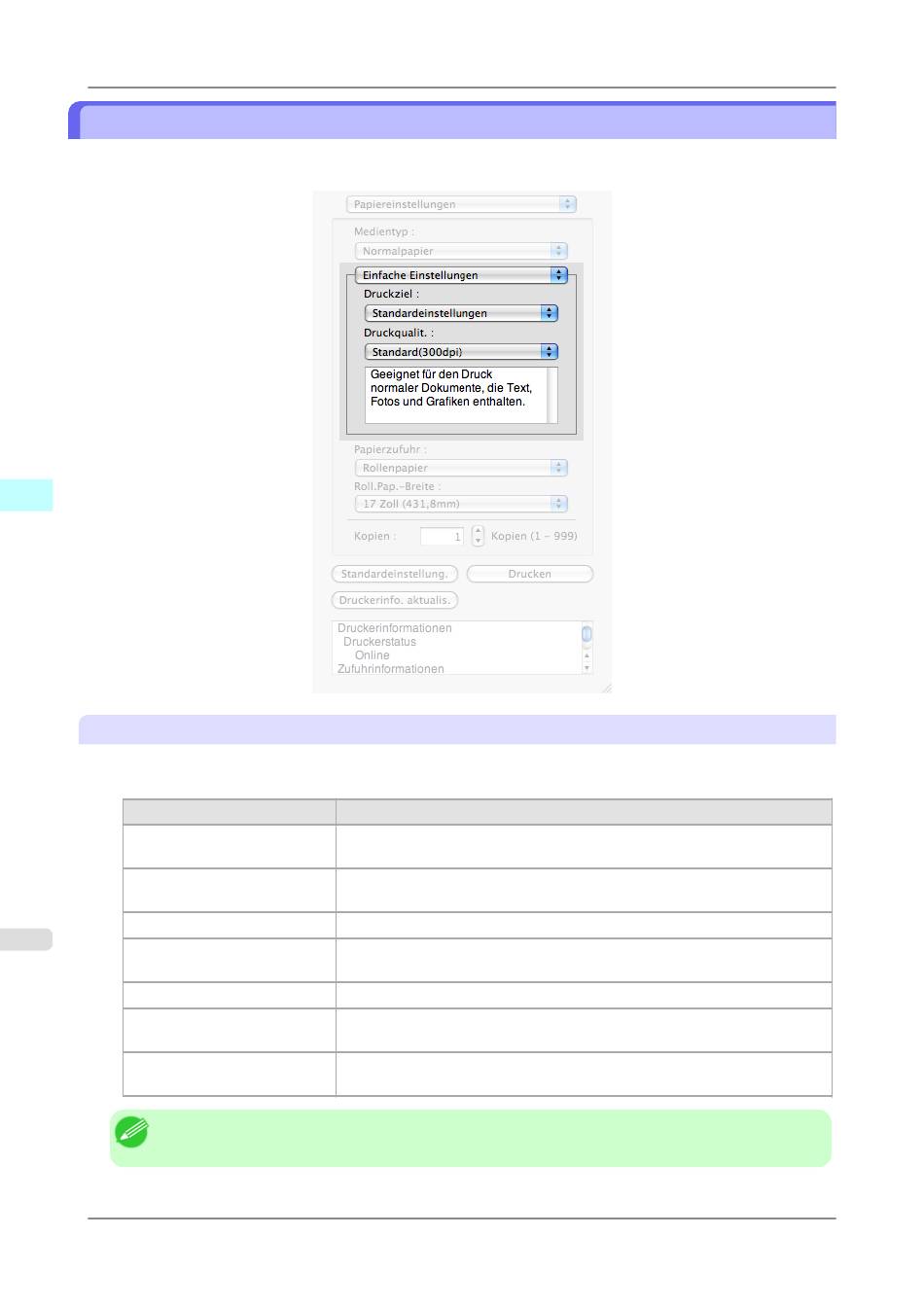Open the Druckqualit. Standard(300dpi) dropdown

[461, 352]
